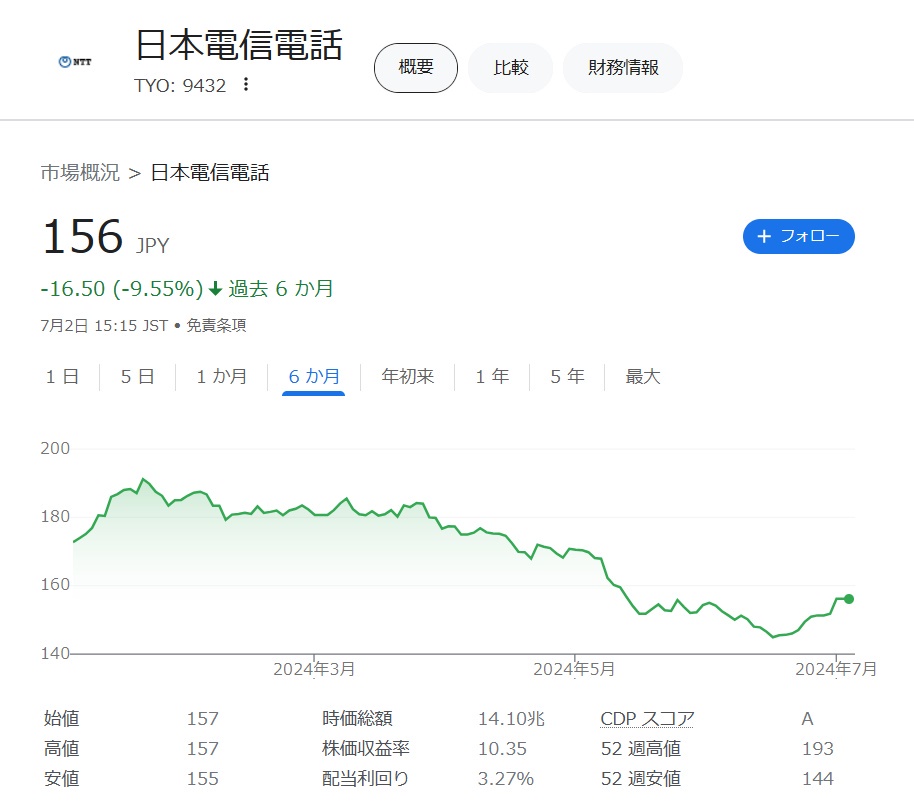Click the 193 52-week high value
The height and width of the screenshot is (808, 914).
click(x=818, y=749)
